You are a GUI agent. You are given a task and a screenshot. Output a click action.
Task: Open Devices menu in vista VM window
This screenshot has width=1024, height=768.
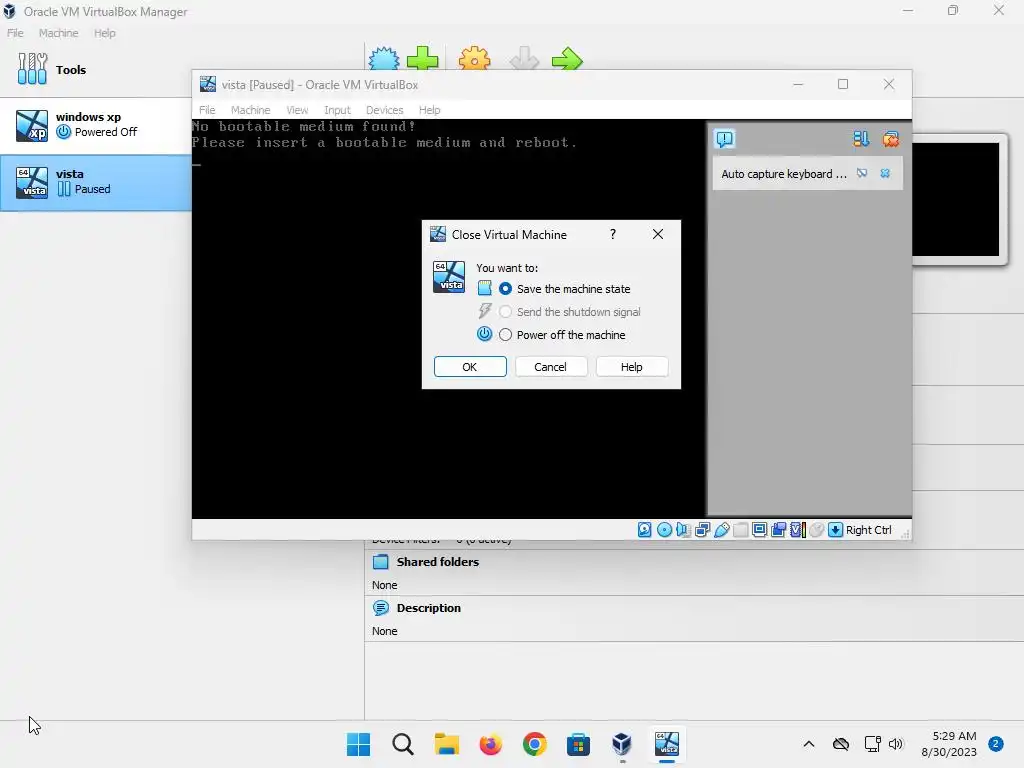click(384, 110)
